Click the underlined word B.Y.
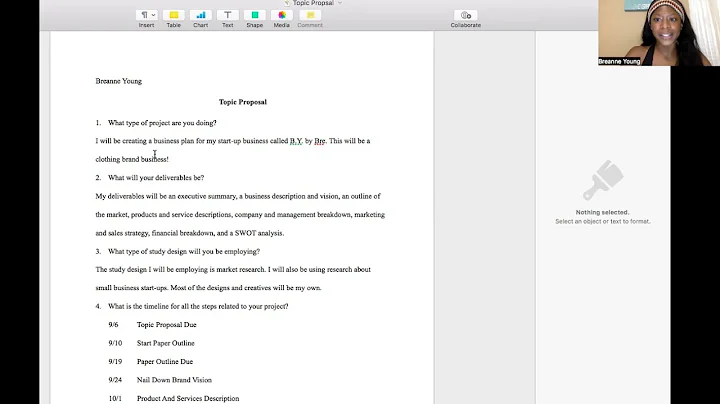The height and width of the screenshot is (404, 720). pyautogui.click(x=296, y=141)
